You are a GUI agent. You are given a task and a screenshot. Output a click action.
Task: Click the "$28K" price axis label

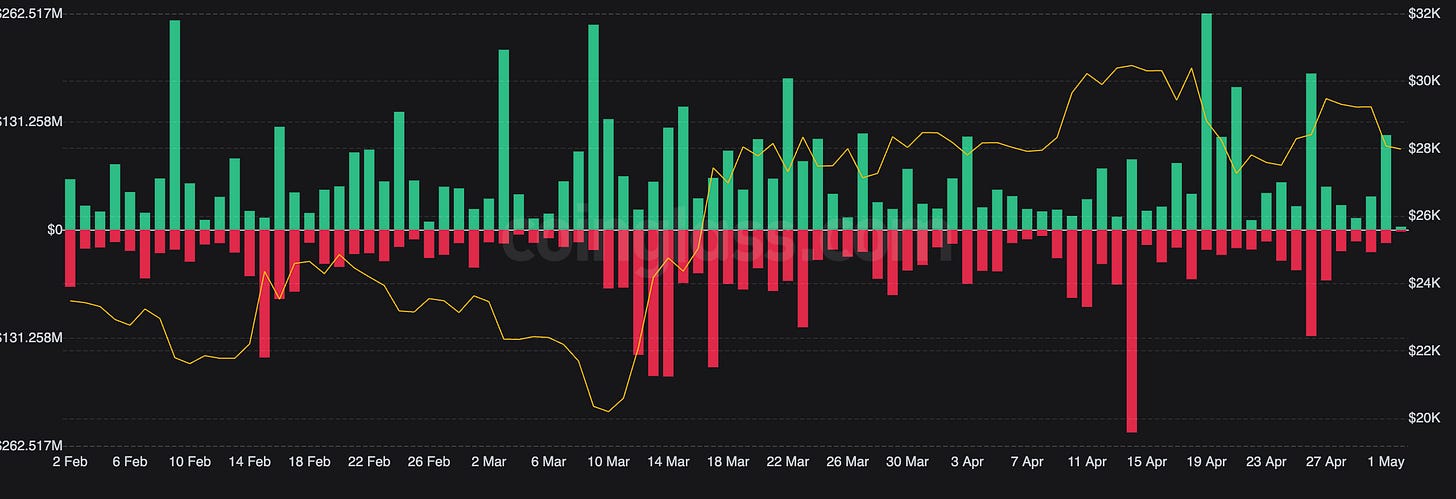pos(1425,148)
